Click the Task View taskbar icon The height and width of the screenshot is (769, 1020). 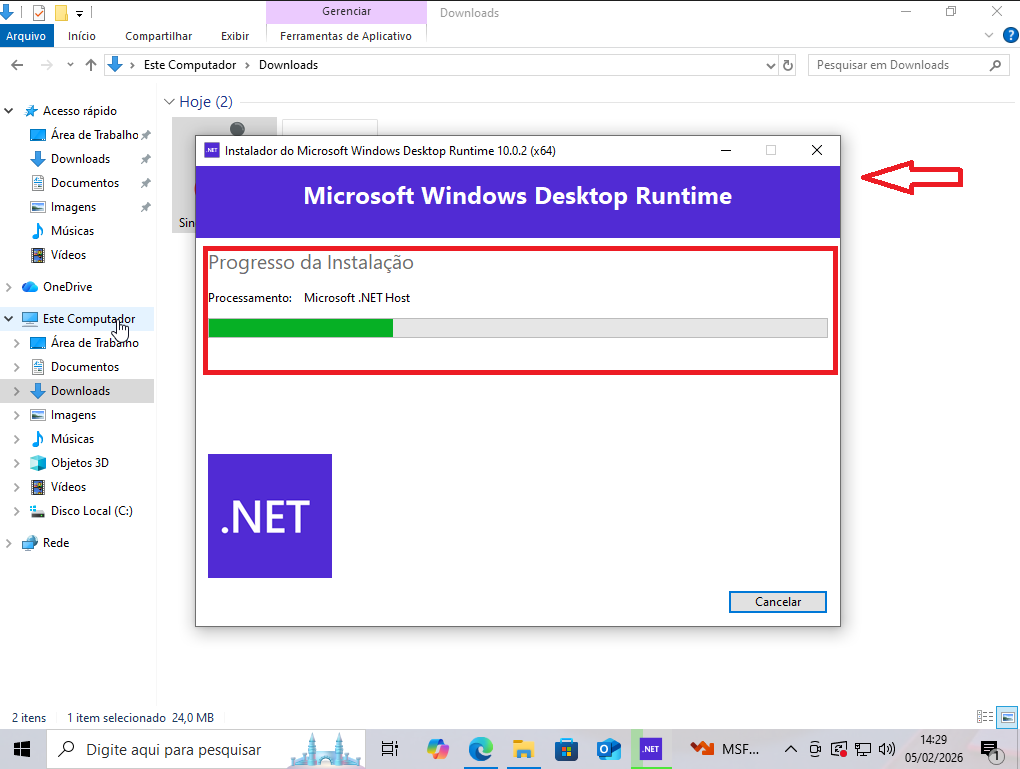pos(390,749)
